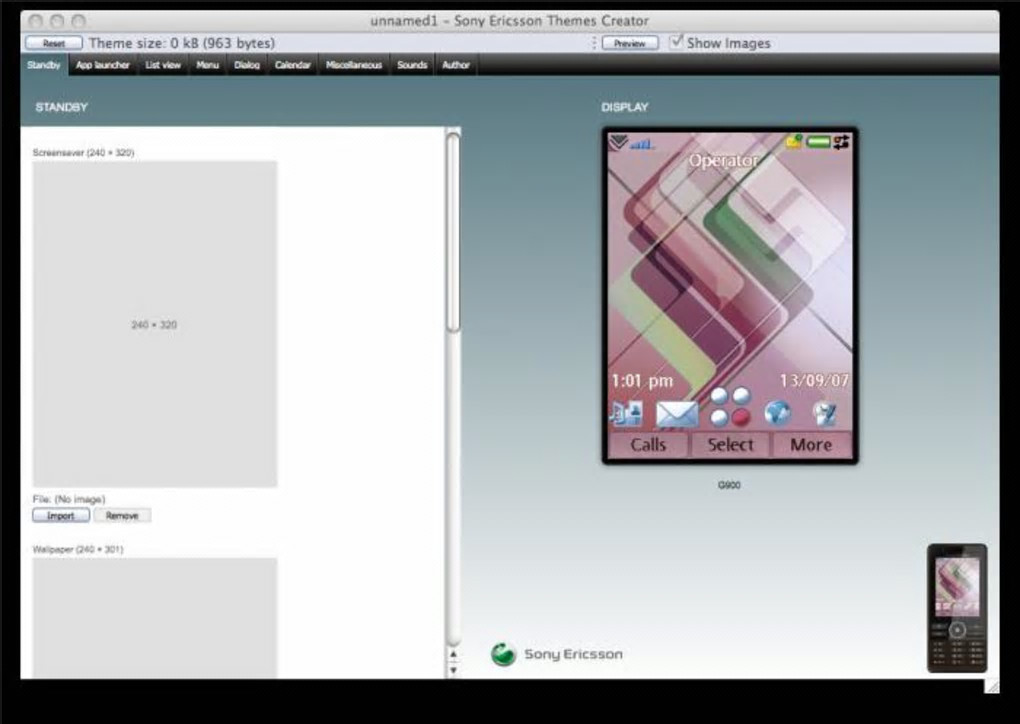Open the Dialog tab
Image resolution: width=1020 pixels, height=724 pixels.
coord(247,65)
